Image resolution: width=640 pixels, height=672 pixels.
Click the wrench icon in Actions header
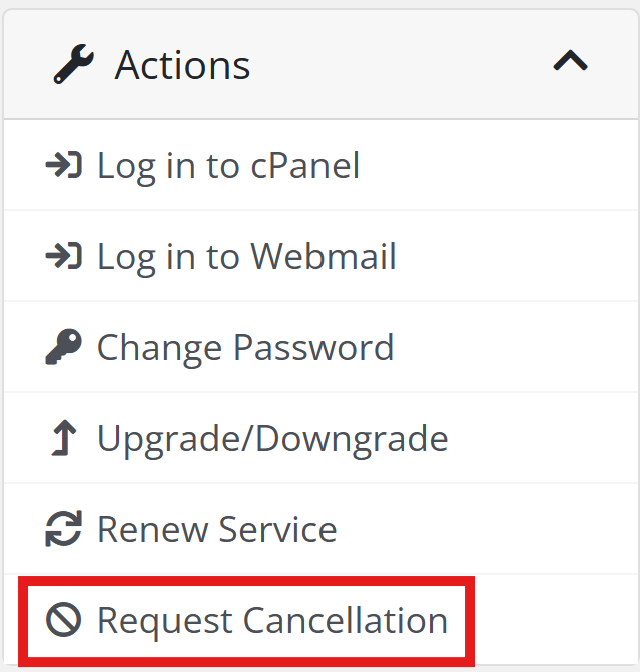[73, 65]
